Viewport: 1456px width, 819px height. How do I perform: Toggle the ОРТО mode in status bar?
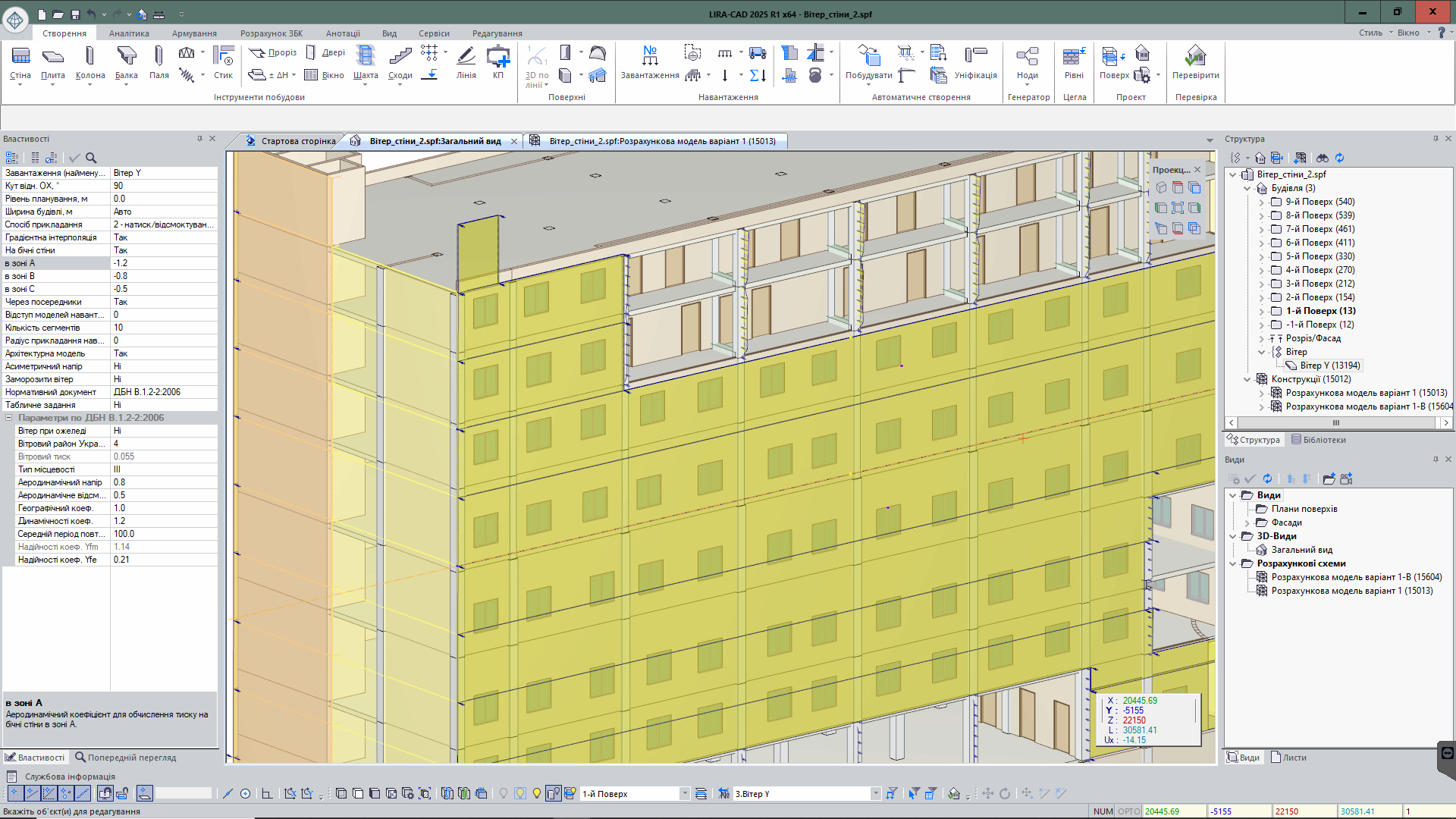pyautogui.click(x=1128, y=811)
